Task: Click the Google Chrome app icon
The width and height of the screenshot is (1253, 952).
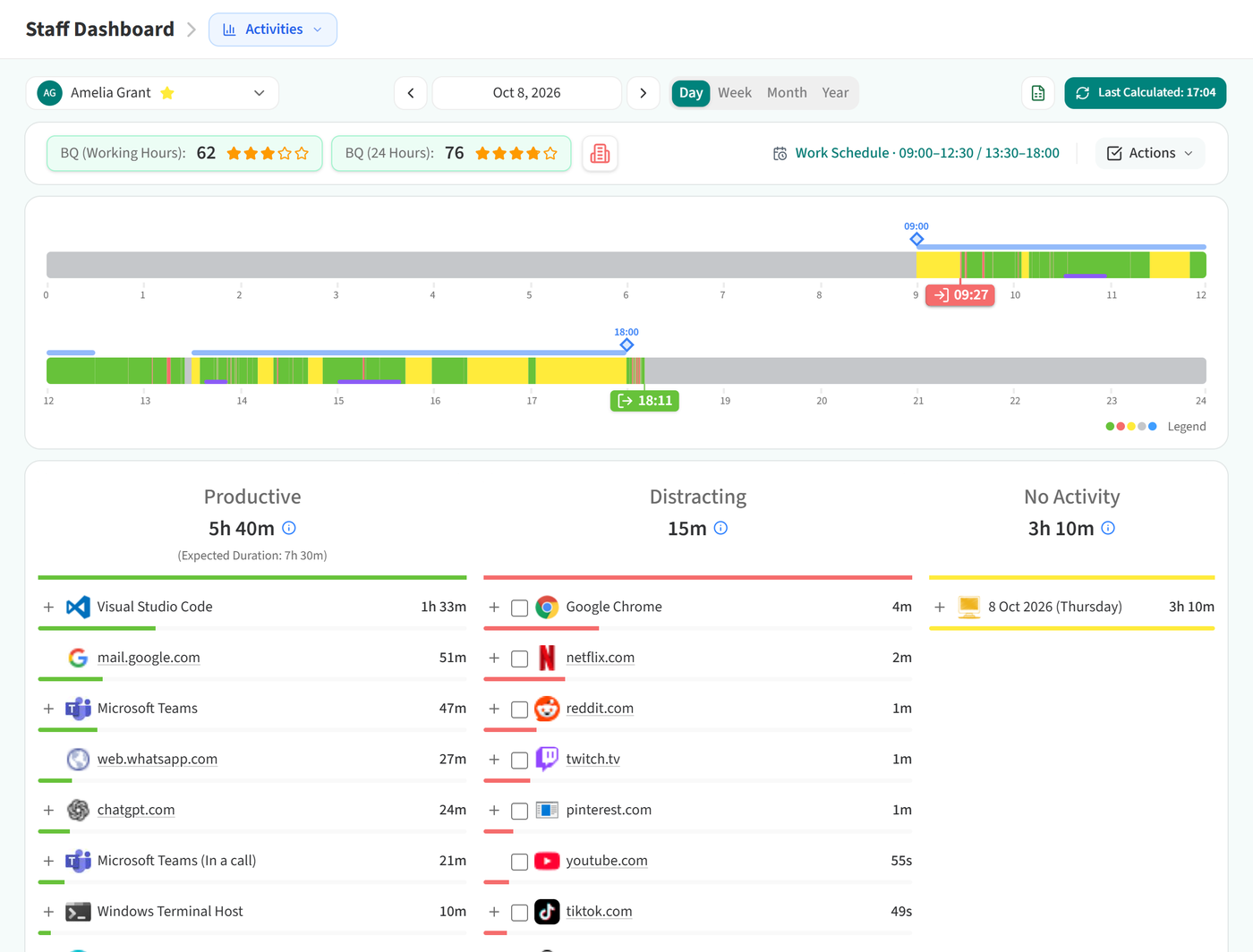Action: coord(547,607)
